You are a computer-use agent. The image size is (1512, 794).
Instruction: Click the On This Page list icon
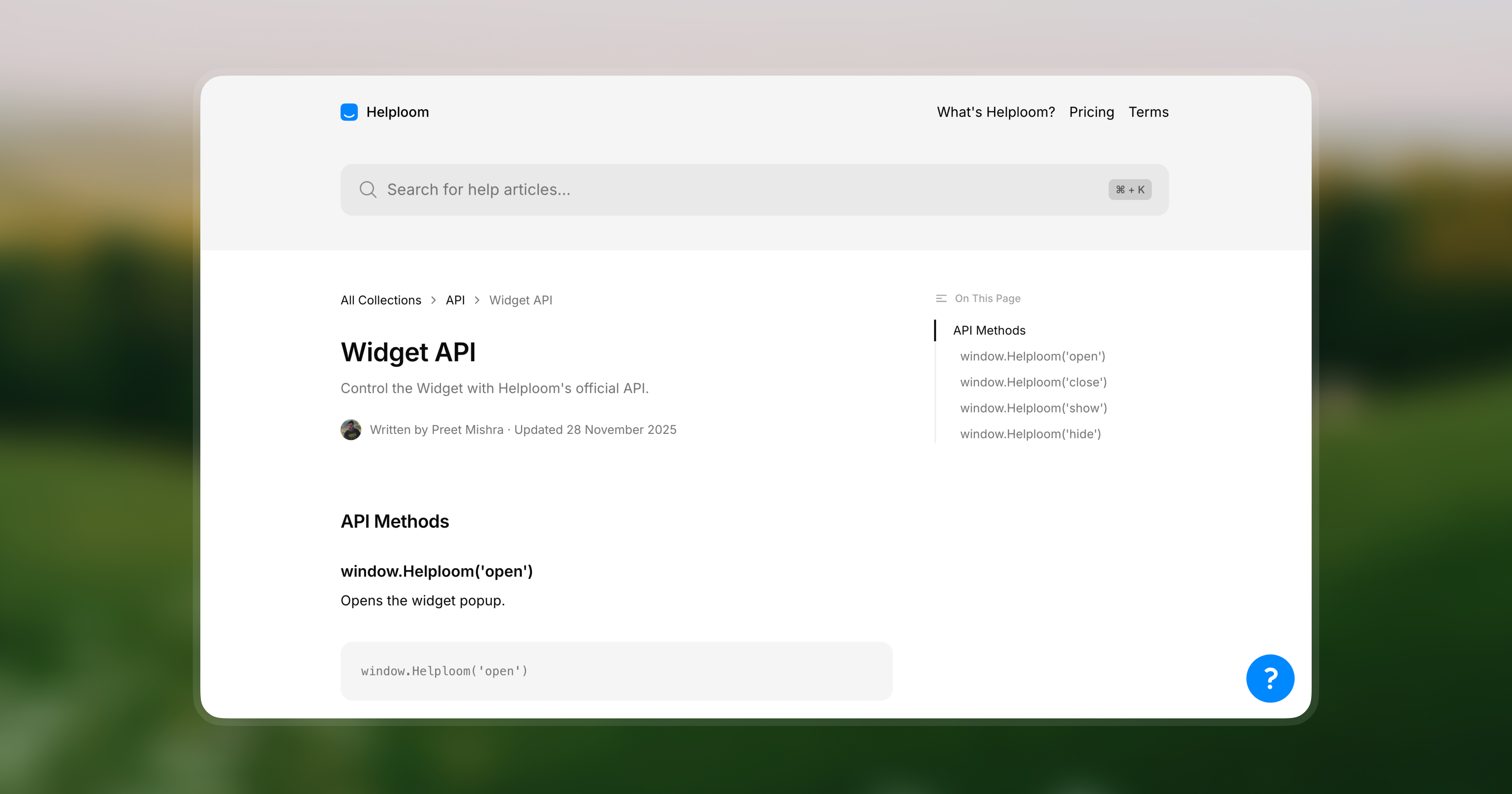click(941, 298)
